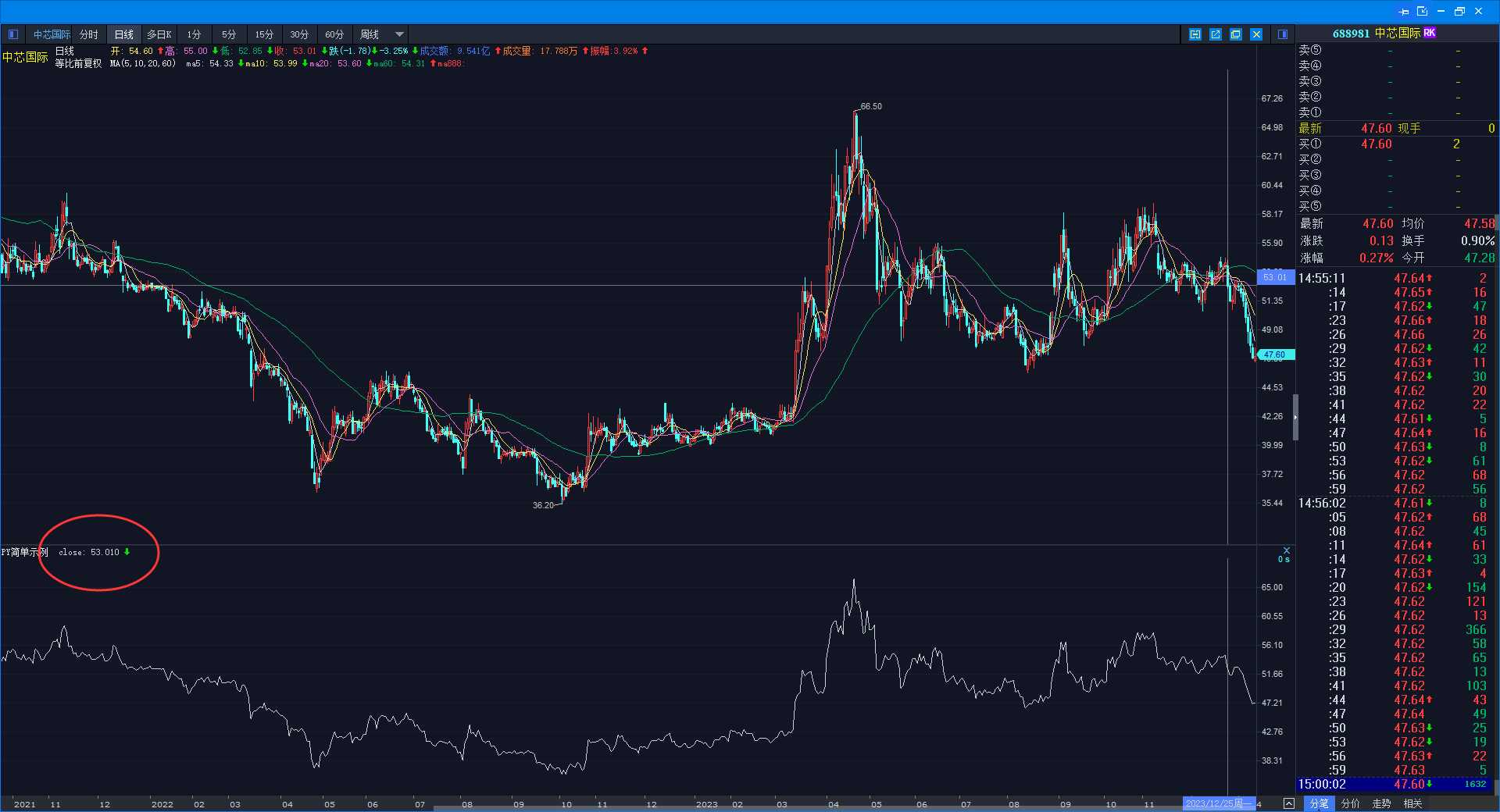1500x812 pixels.
Task: Close the PY indicator sub-panel with X
Action: pyautogui.click(x=1286, y=550)
